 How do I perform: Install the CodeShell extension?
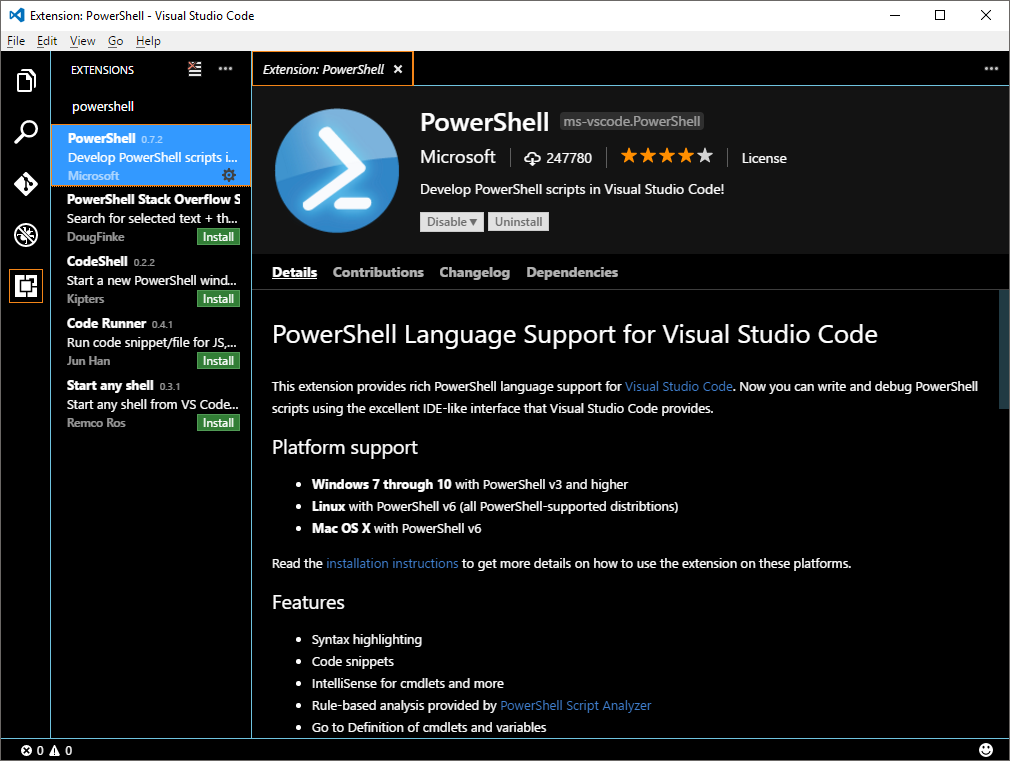point(218,299)
